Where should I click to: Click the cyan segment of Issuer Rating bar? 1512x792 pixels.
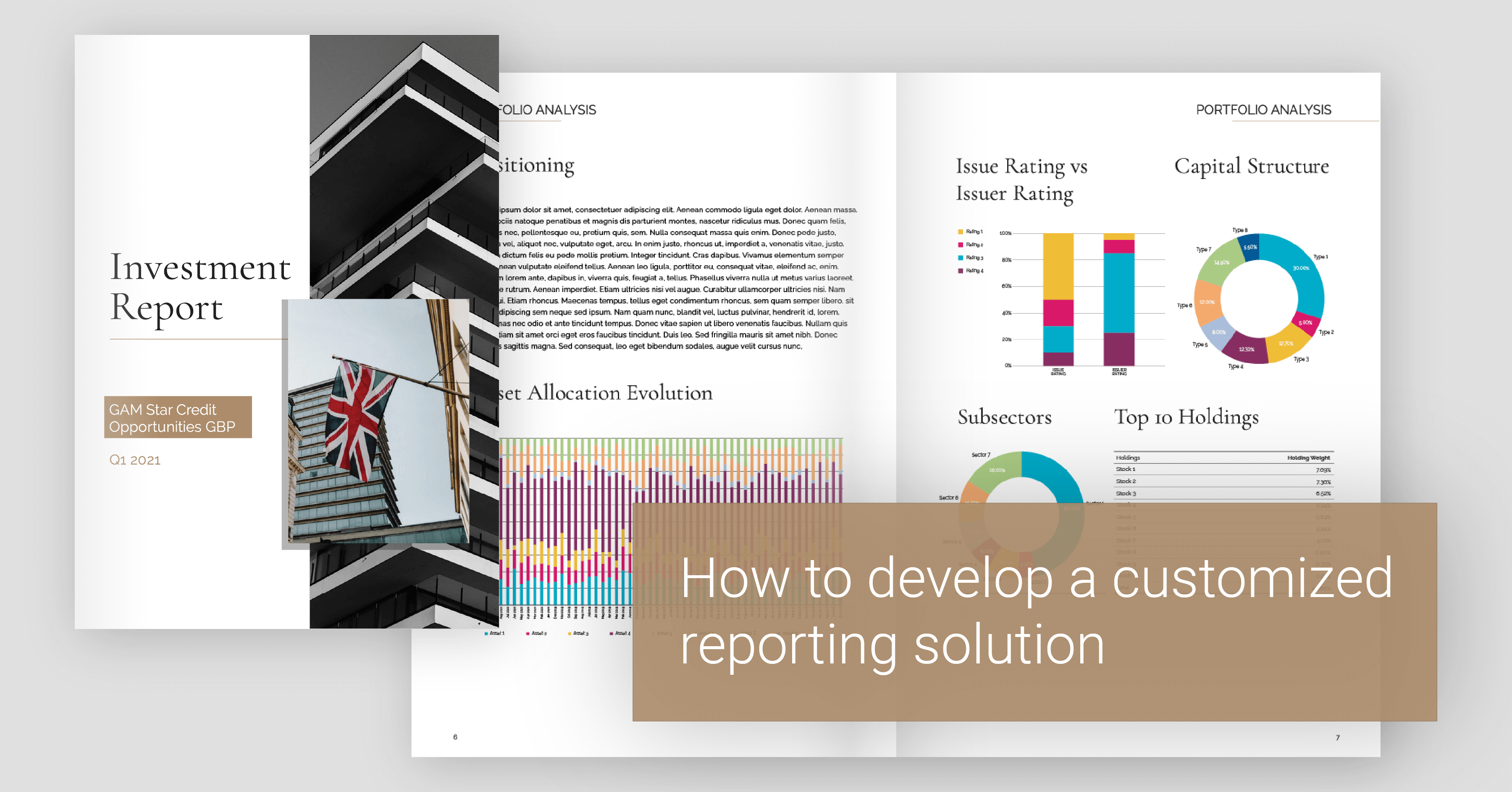click(1119, 292)
